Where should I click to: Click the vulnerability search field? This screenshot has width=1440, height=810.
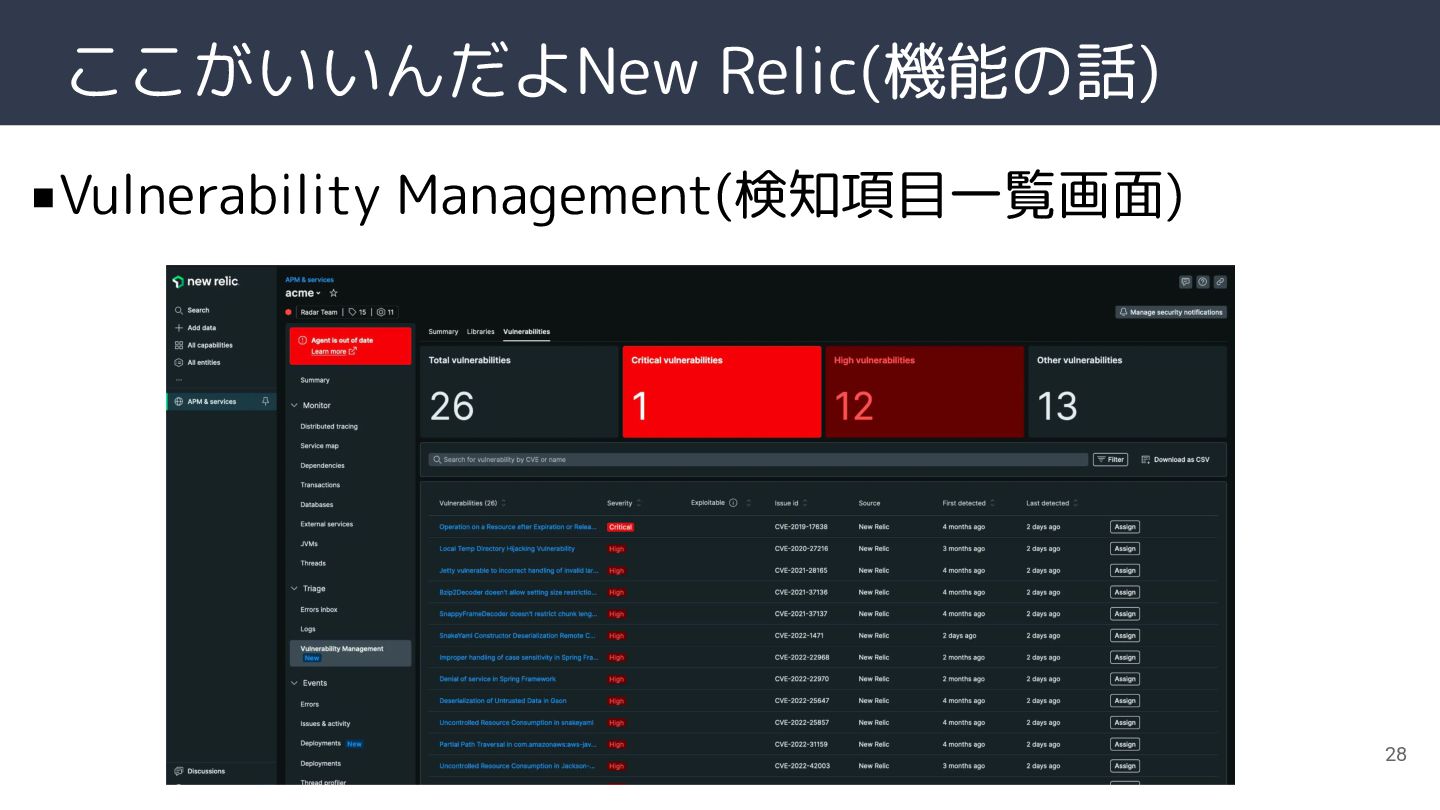coord(758,460)
